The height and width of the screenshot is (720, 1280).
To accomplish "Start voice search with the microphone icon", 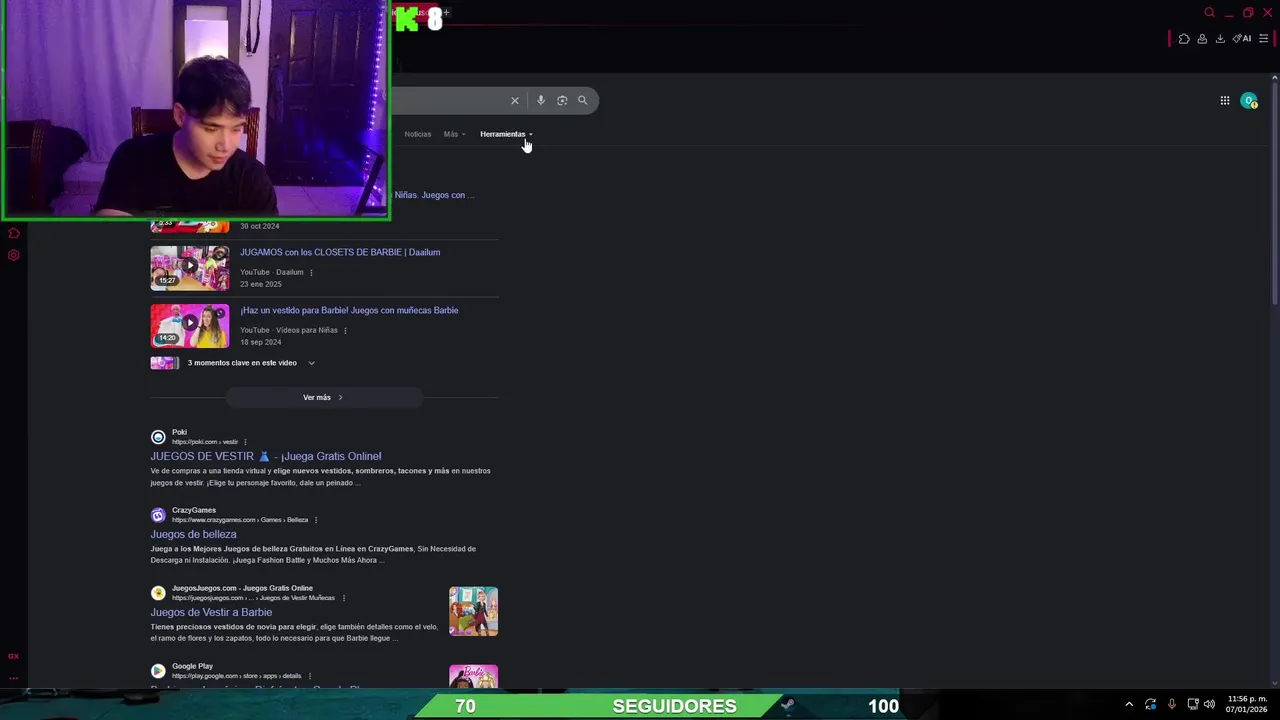I will (541, 100).
